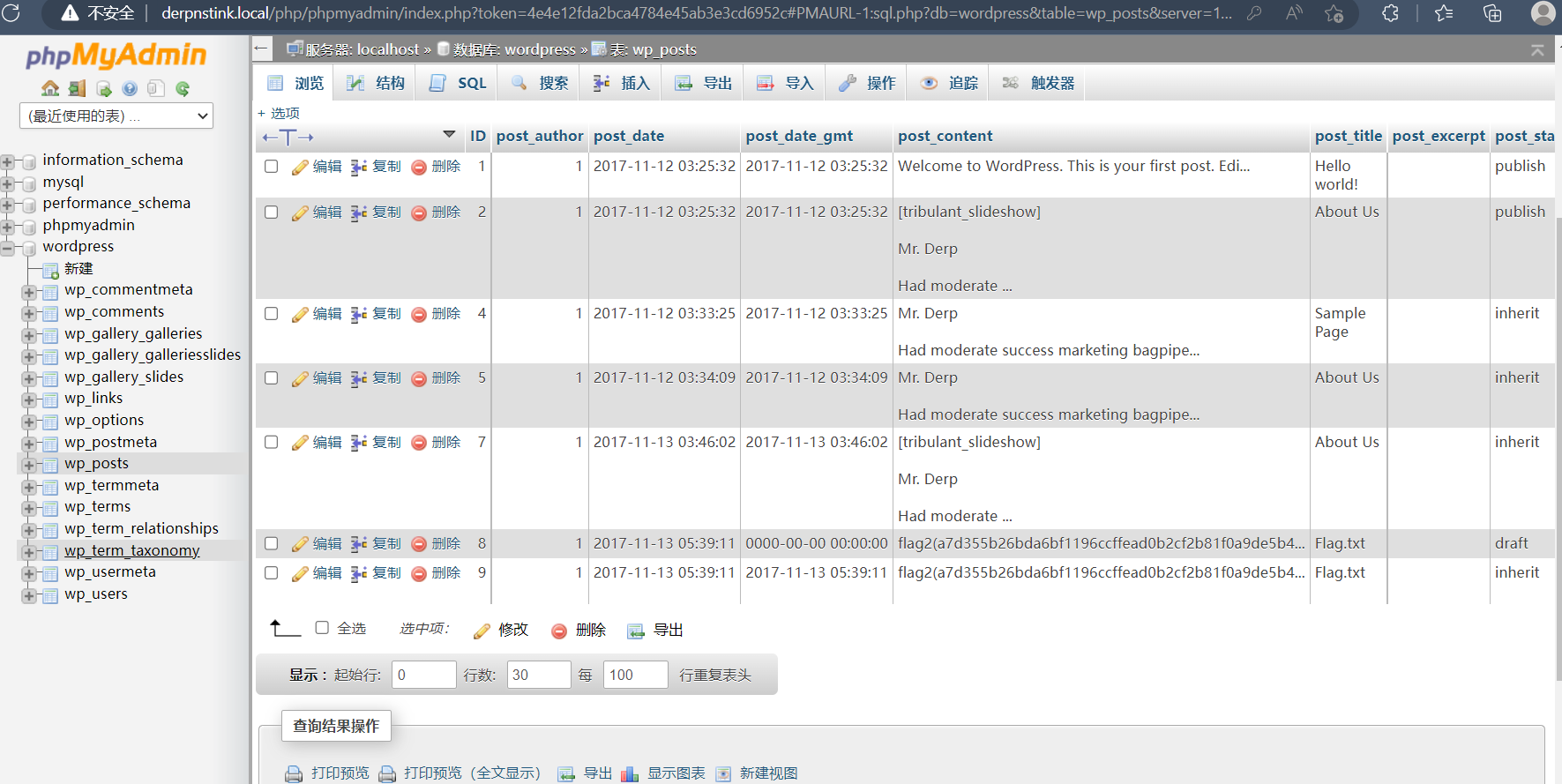The height and width of the screenshot is (784, 1562).
Task: Click the browser collections icon
Action: click(x=1492, y=13)
